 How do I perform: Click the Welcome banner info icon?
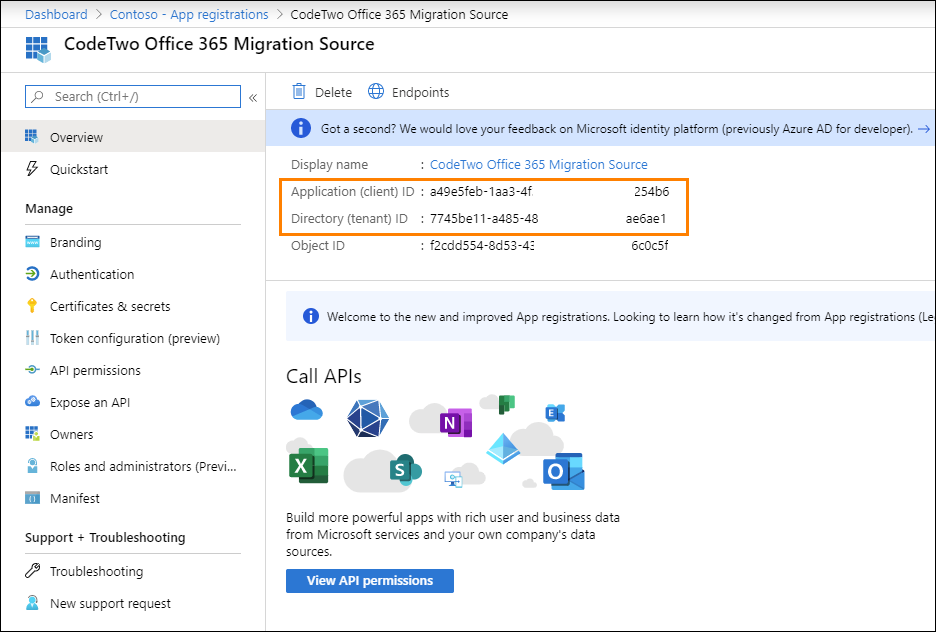310,316
